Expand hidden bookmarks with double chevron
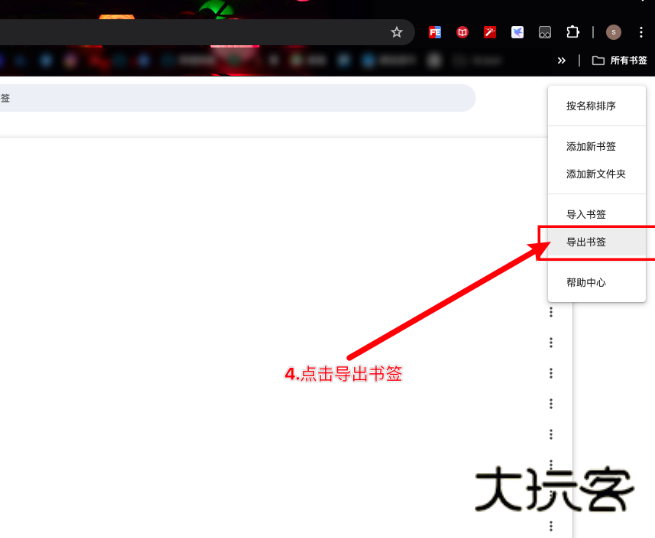The width and height of the screenshot is (655, 538). pyautogui.click(x=562, y=60)
